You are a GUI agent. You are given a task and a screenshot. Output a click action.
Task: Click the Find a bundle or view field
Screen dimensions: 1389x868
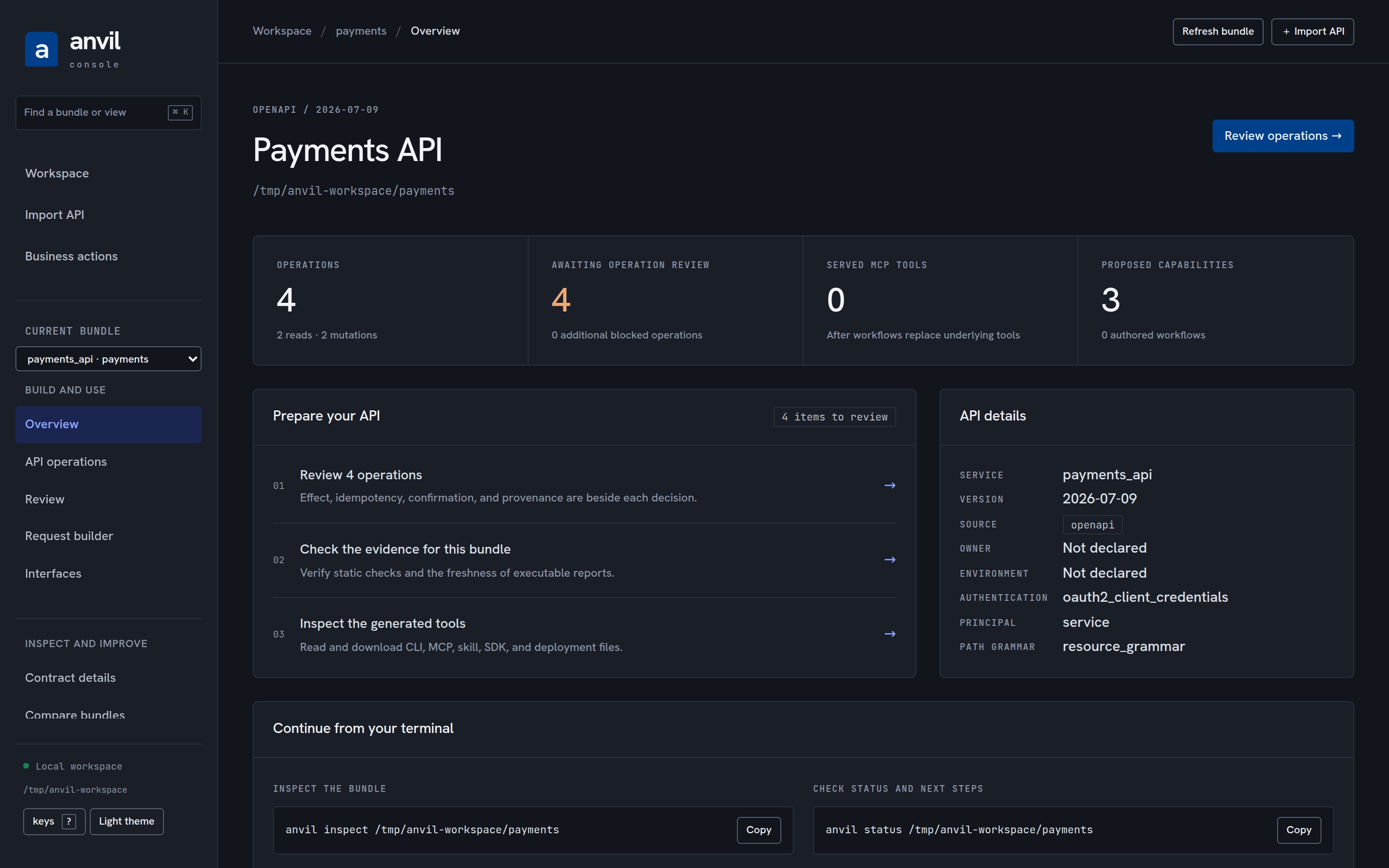click(x=109, y=112)
